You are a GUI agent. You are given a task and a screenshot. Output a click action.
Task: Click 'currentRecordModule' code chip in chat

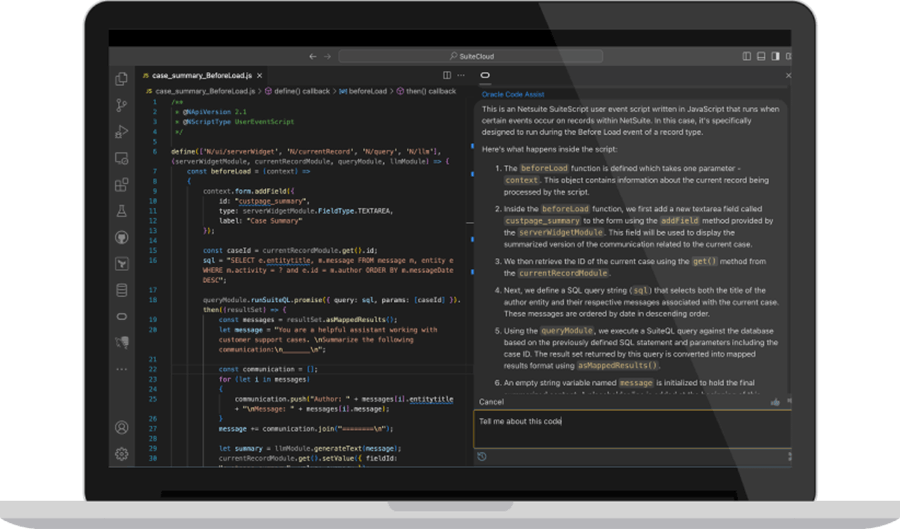click(x=562, y=273)
